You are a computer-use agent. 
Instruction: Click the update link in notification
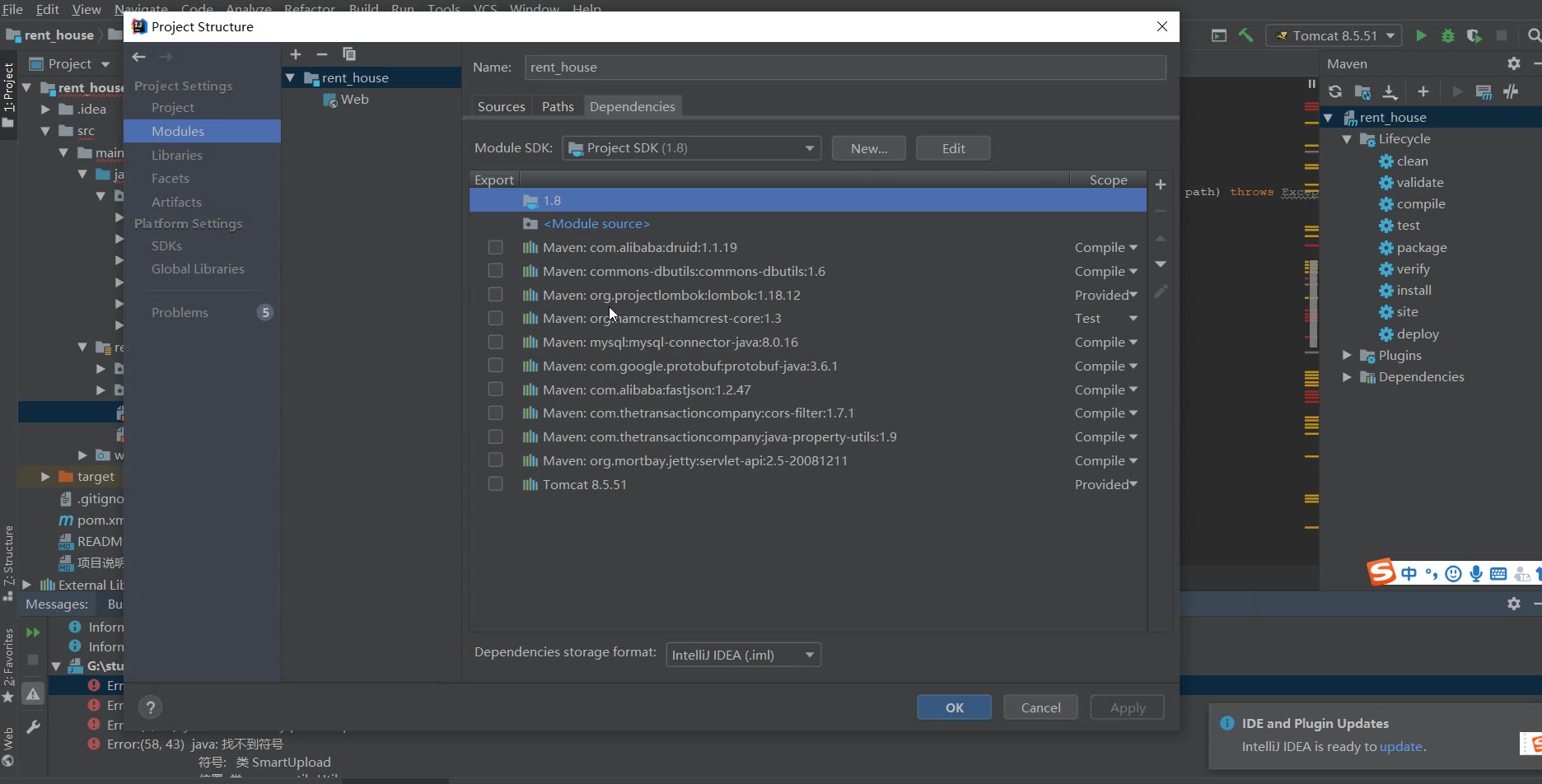[1400, 746]
